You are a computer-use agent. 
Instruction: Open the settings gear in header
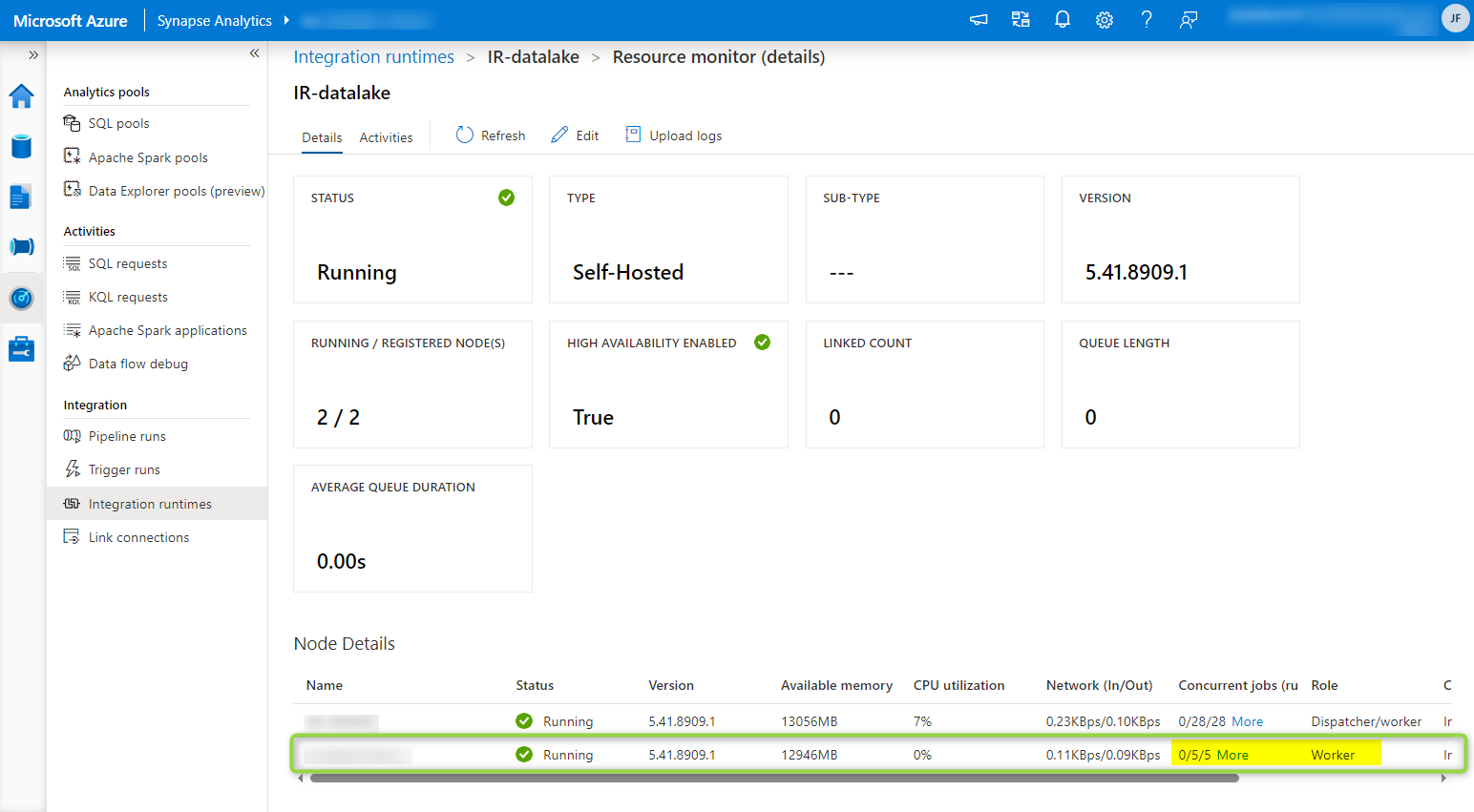(x=1105, y=20)
